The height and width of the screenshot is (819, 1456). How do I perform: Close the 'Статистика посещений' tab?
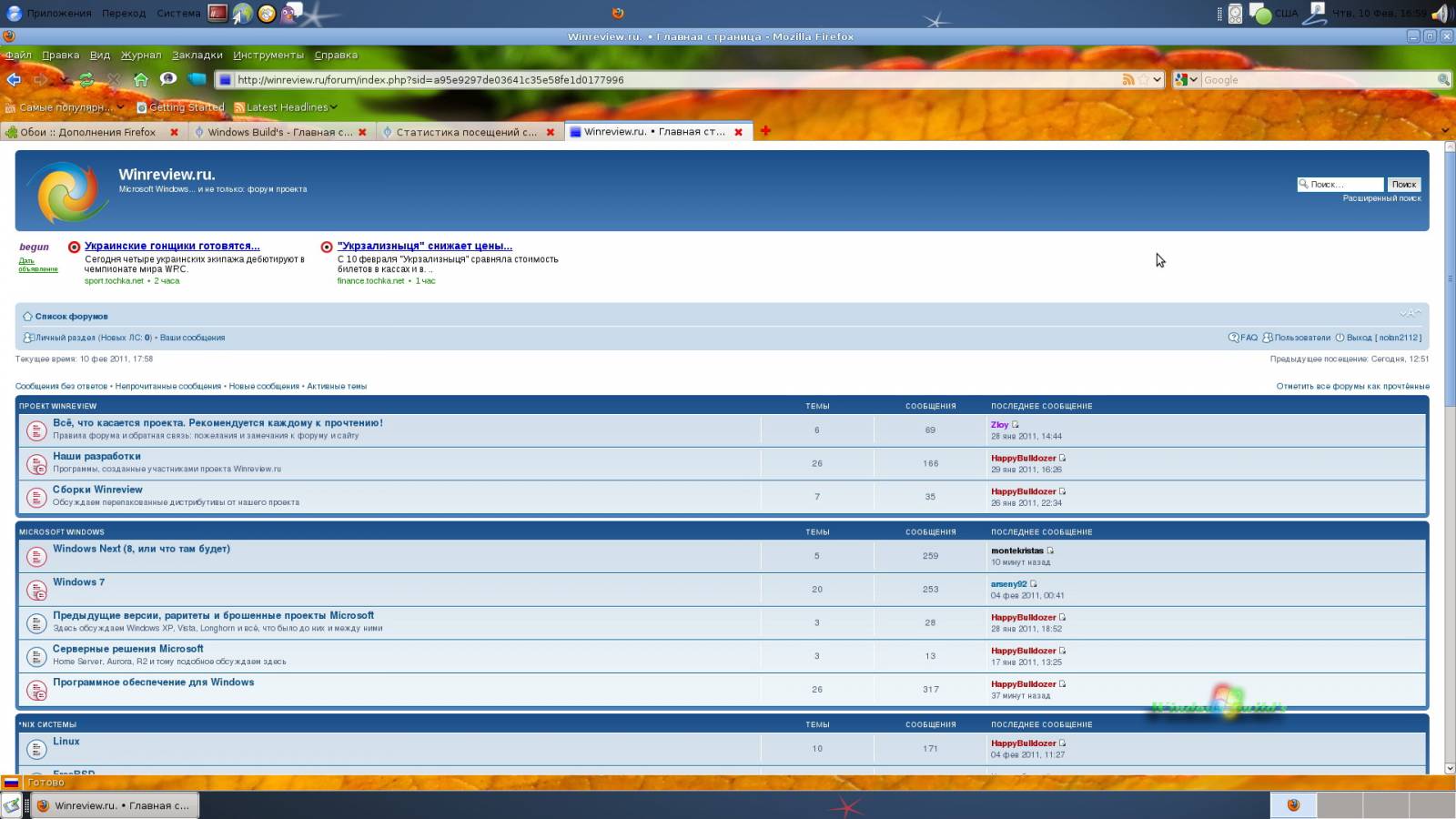(x=550, y=132)
